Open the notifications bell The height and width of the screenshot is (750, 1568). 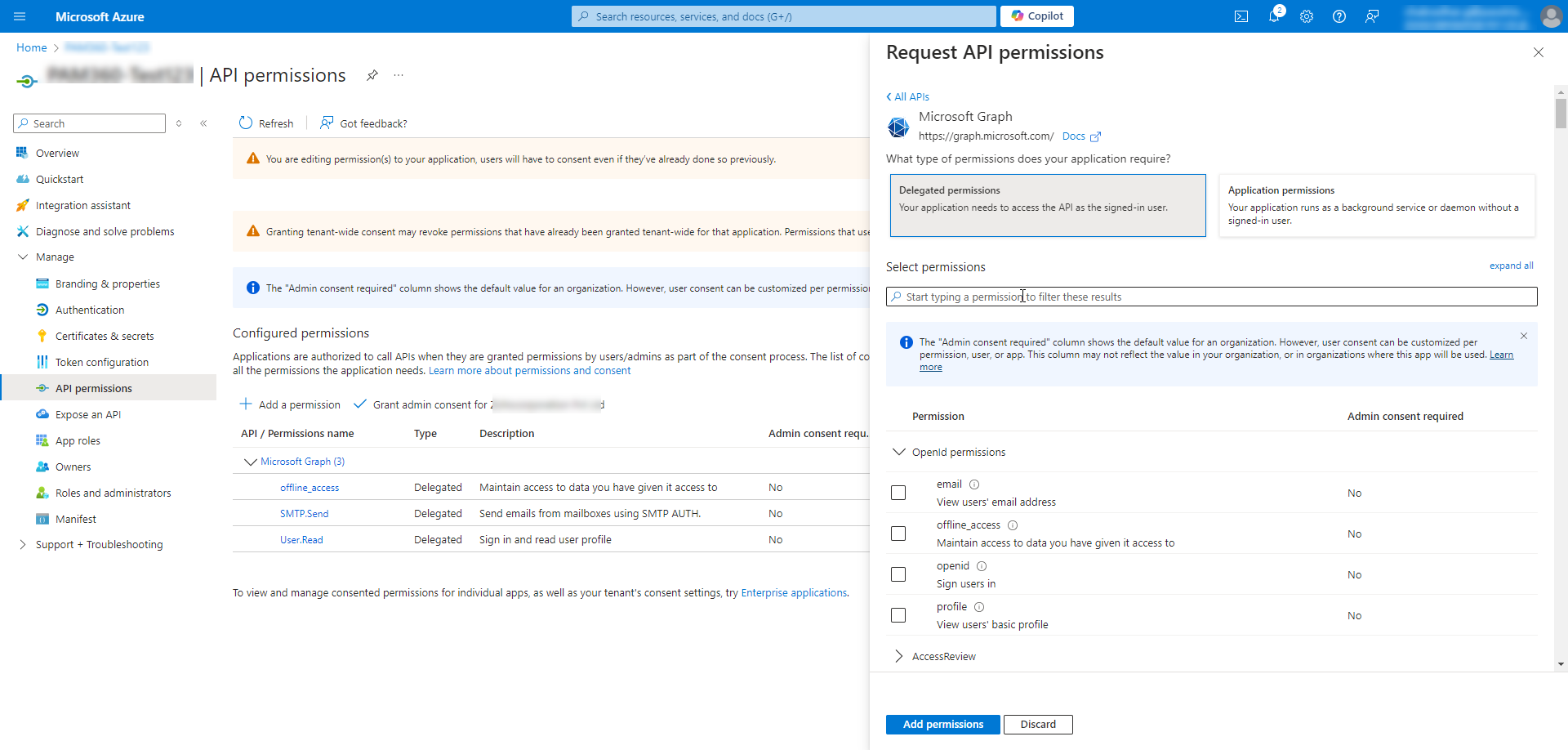click(1273, 16)
